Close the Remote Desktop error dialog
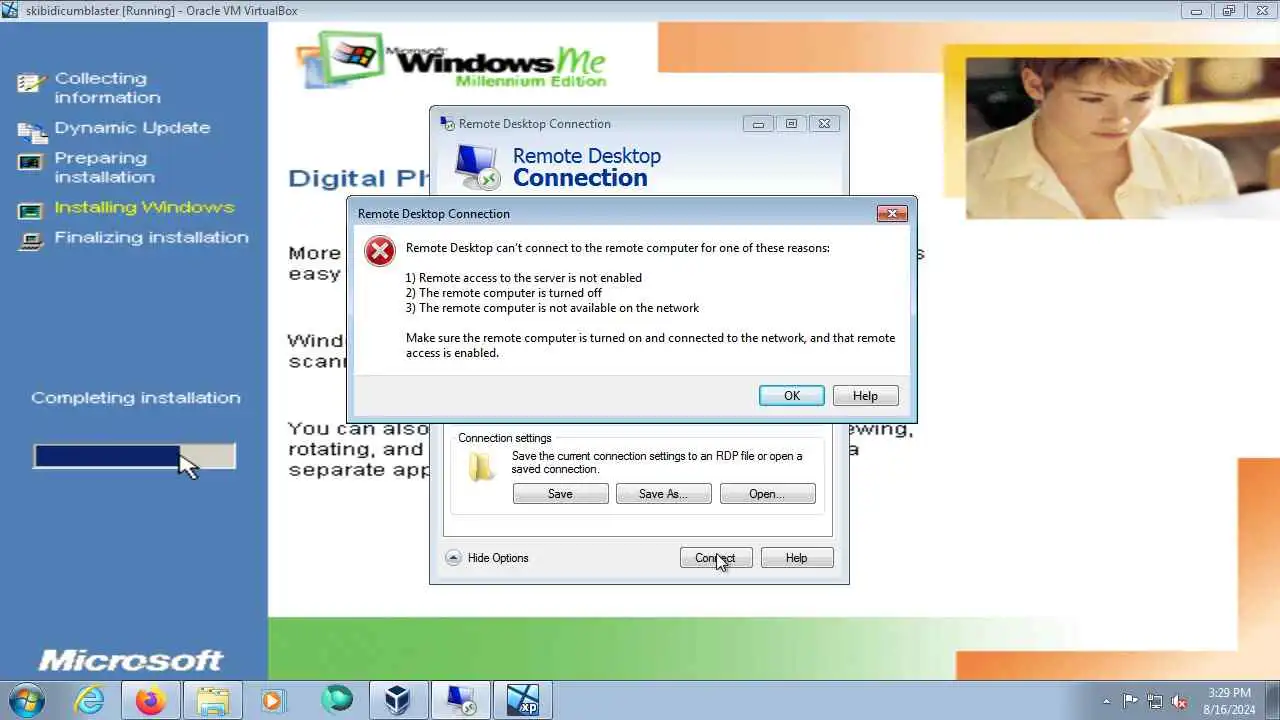1280x720 pixels. point(891,213)
